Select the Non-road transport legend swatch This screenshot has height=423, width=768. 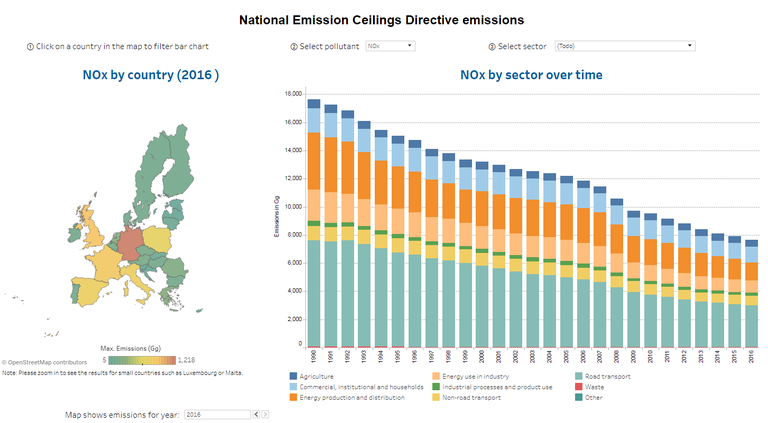pyautogui.click(x=436, y=398)
